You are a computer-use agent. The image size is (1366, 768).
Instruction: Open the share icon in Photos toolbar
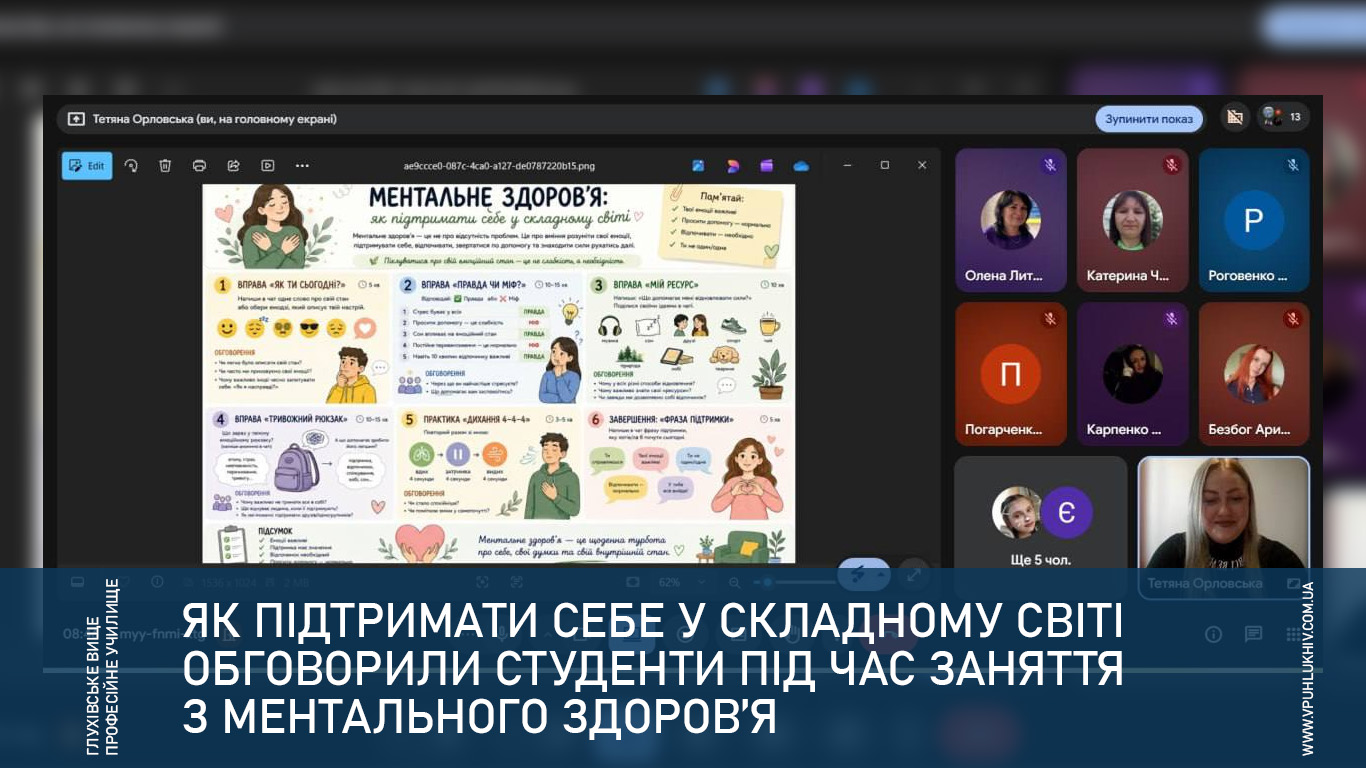(234, 166)
